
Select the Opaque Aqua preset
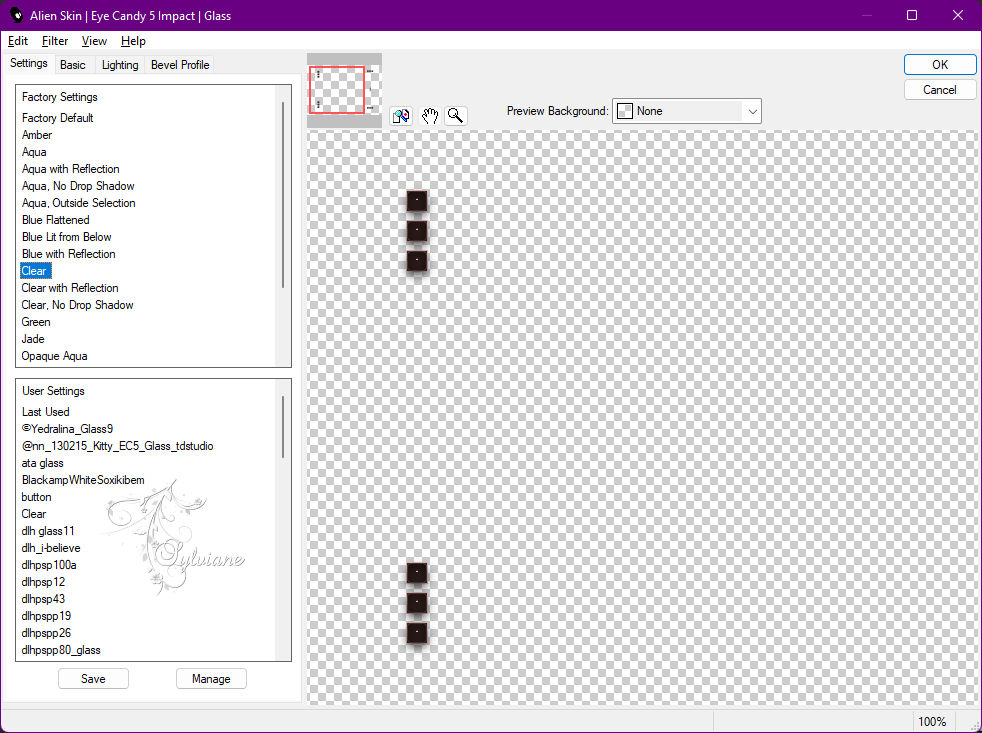[54, 355]
